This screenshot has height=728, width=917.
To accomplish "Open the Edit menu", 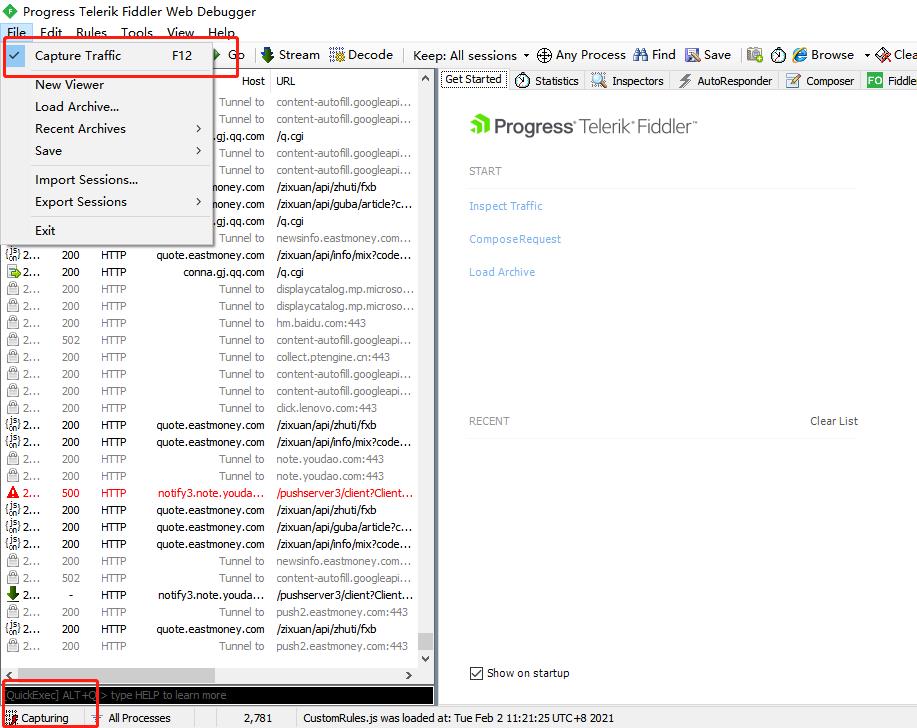I will (51, 32).
